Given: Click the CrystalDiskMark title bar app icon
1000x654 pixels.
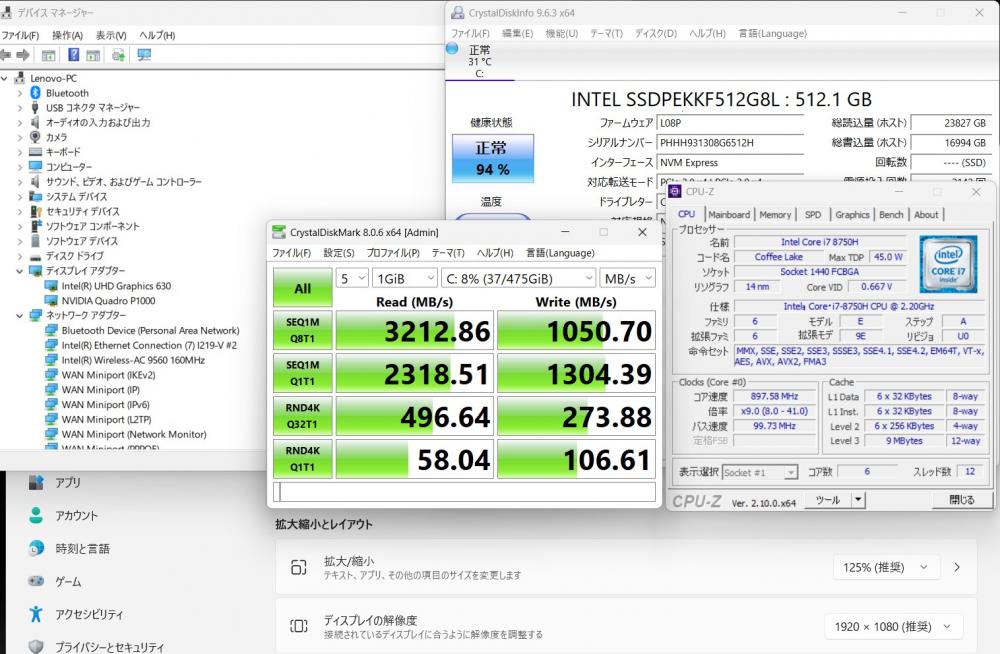Looking at the screenshot, I should coord(279,232).
